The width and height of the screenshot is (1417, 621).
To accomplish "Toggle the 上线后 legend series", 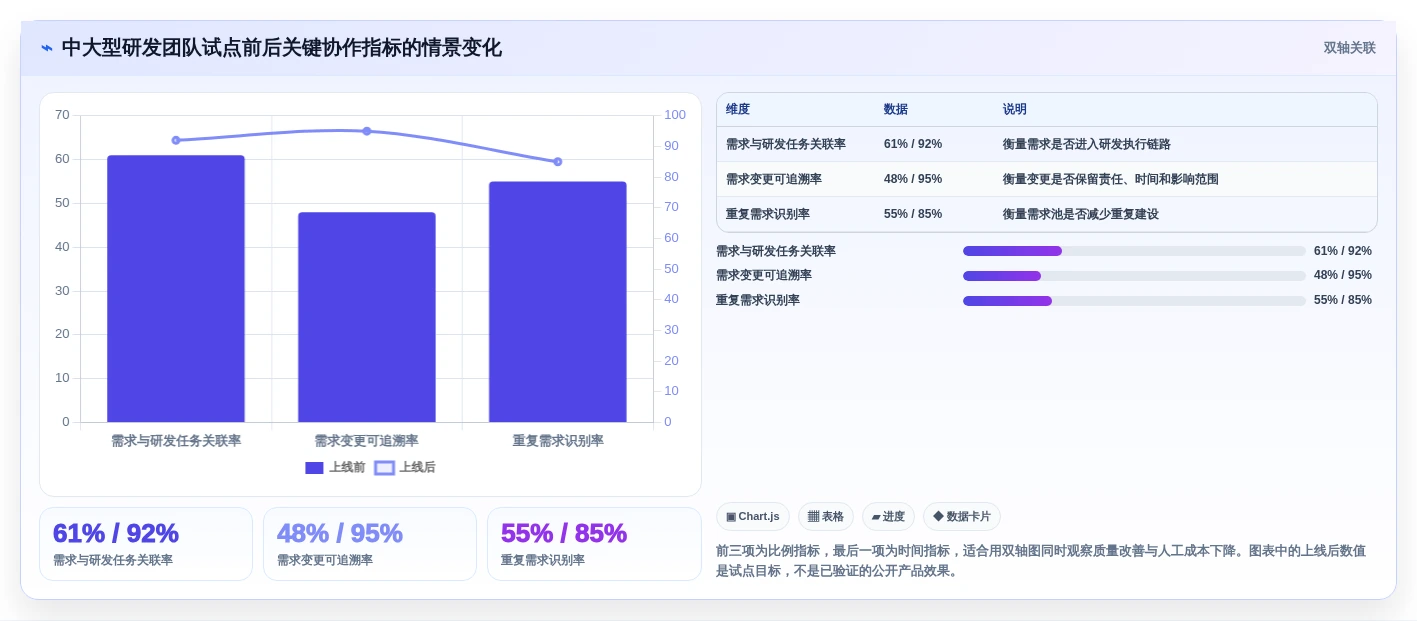I will pyautogui.click(x=405, y=467).
